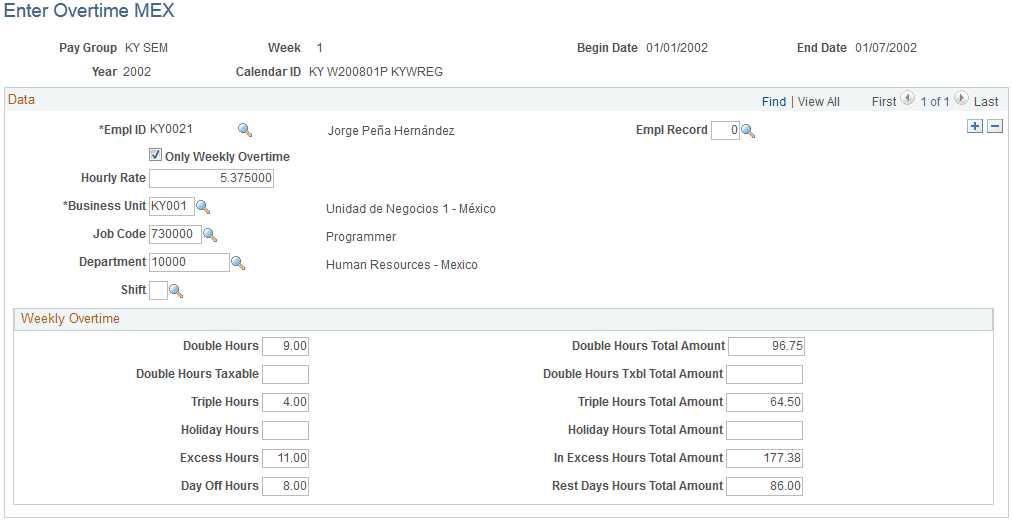1012x521 pixels.
Task: Click the Enter Overtime MEX page title
Action: click(89, 11)
